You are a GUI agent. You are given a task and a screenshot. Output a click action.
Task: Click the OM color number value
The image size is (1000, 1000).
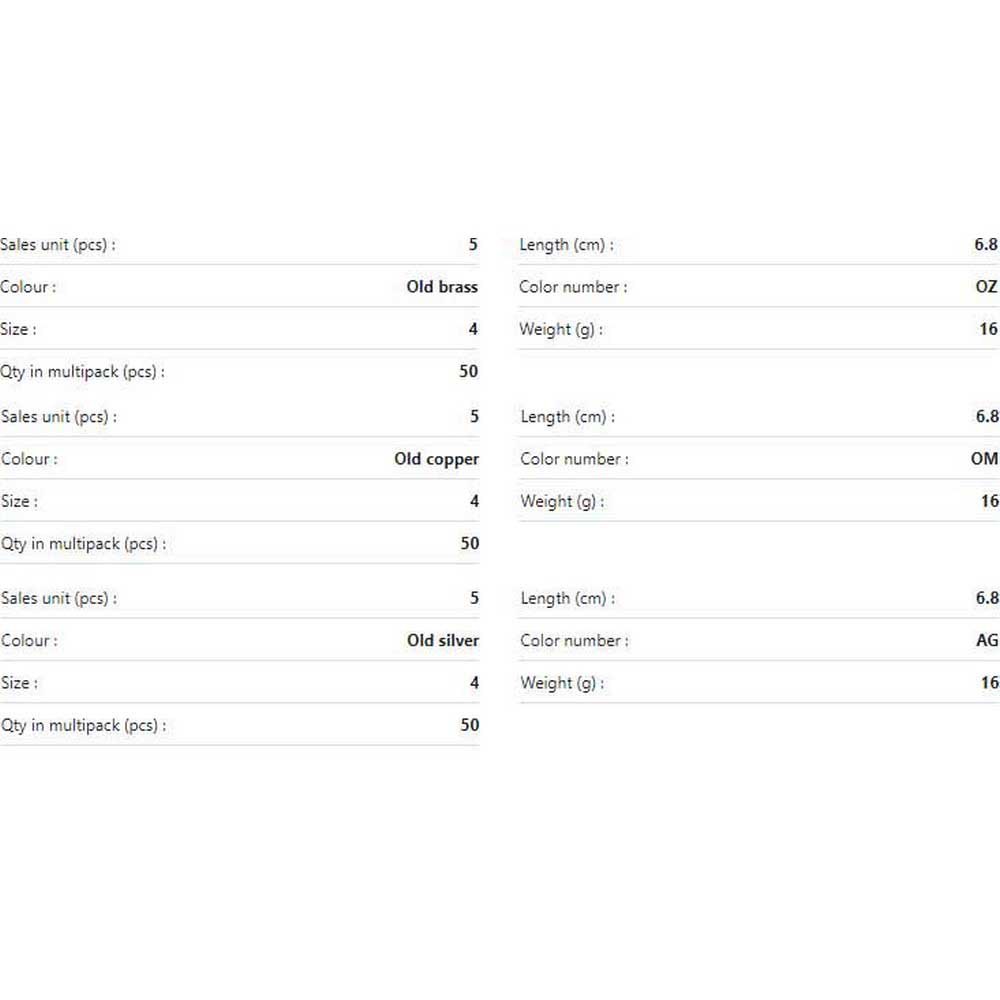984,459
